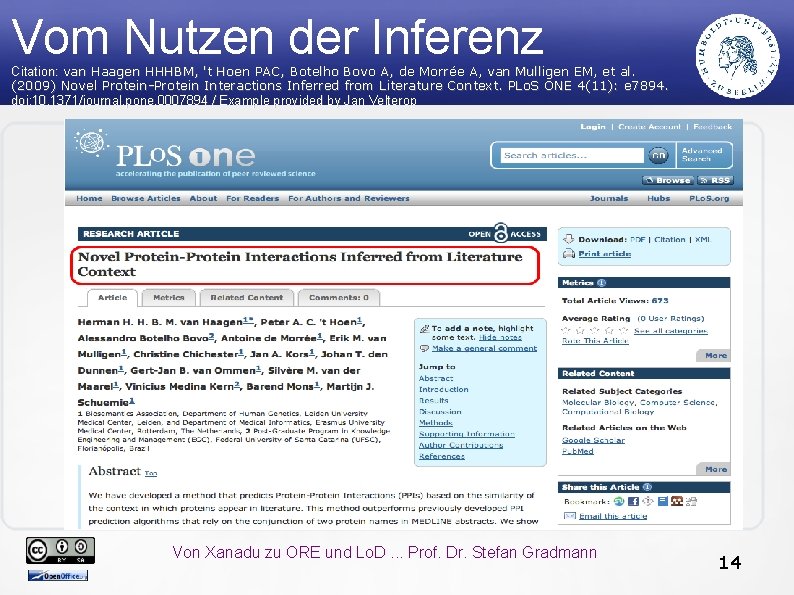
Task: Click the Open Access lock icon
Action: point(500,232)
